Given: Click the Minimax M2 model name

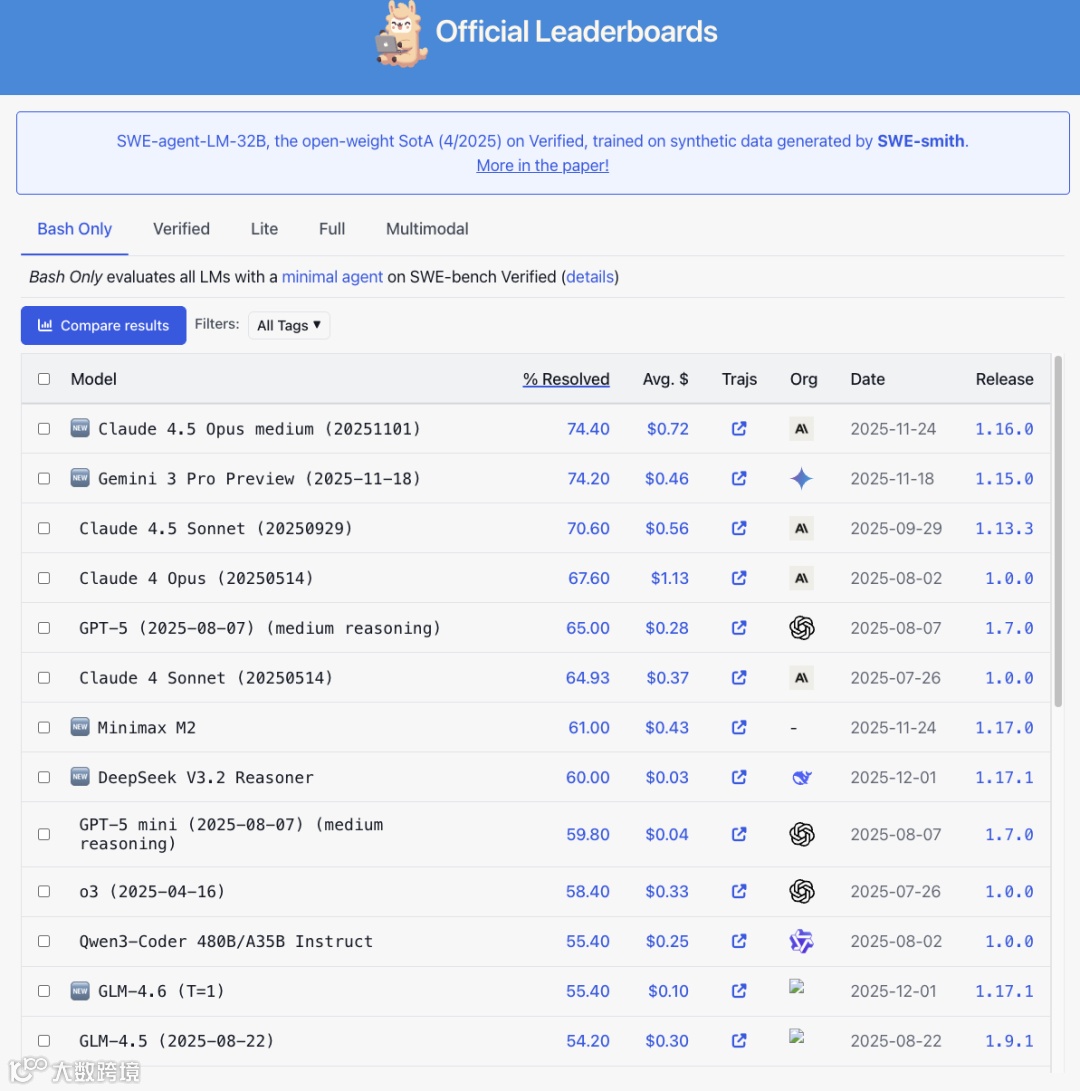Looking at the screenshot, I should (x=147, y=728).
